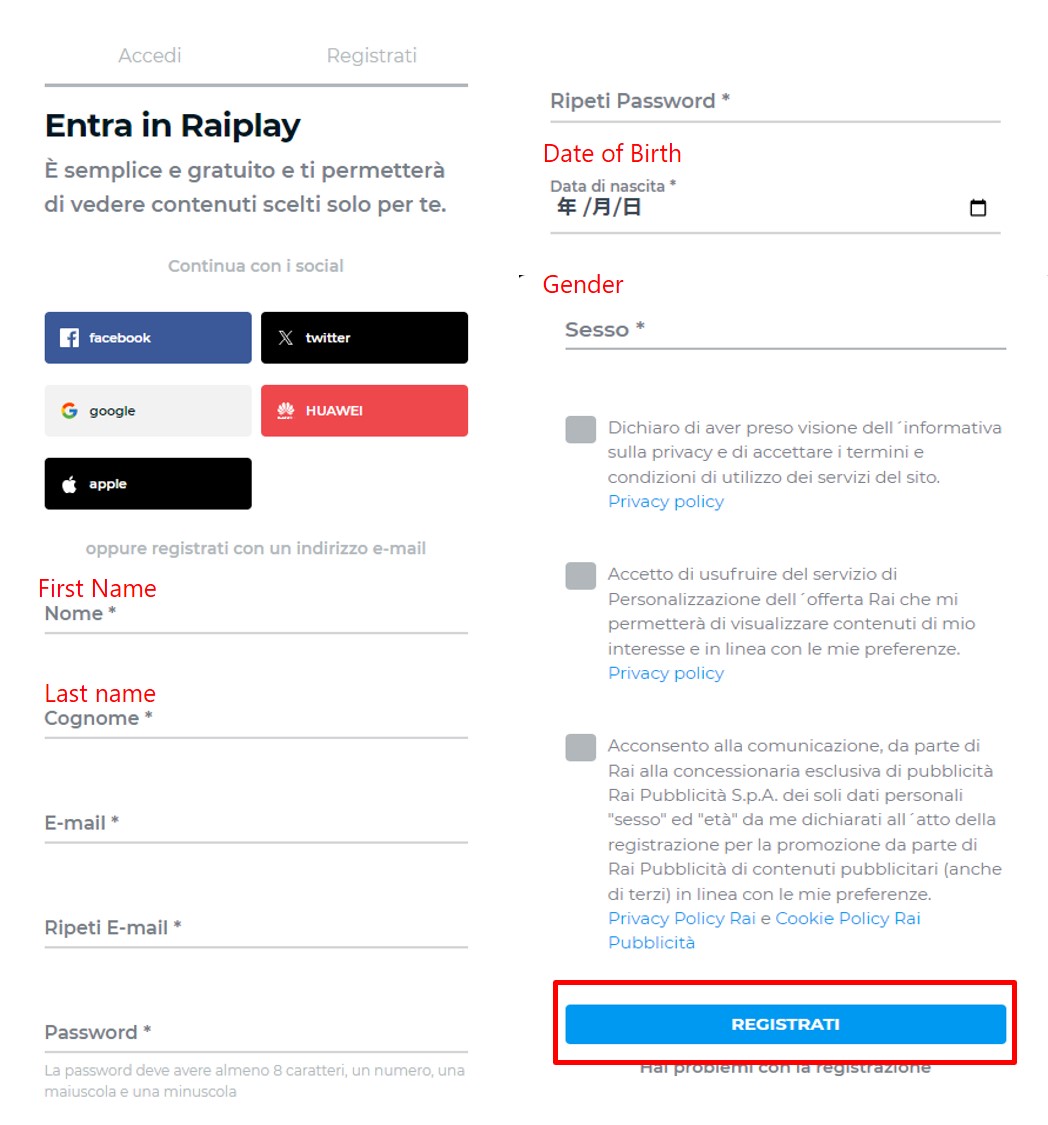This screenshot has width=1048, height=1125.
Task: Open the date picker calendar icon
Action: (979, 207)
